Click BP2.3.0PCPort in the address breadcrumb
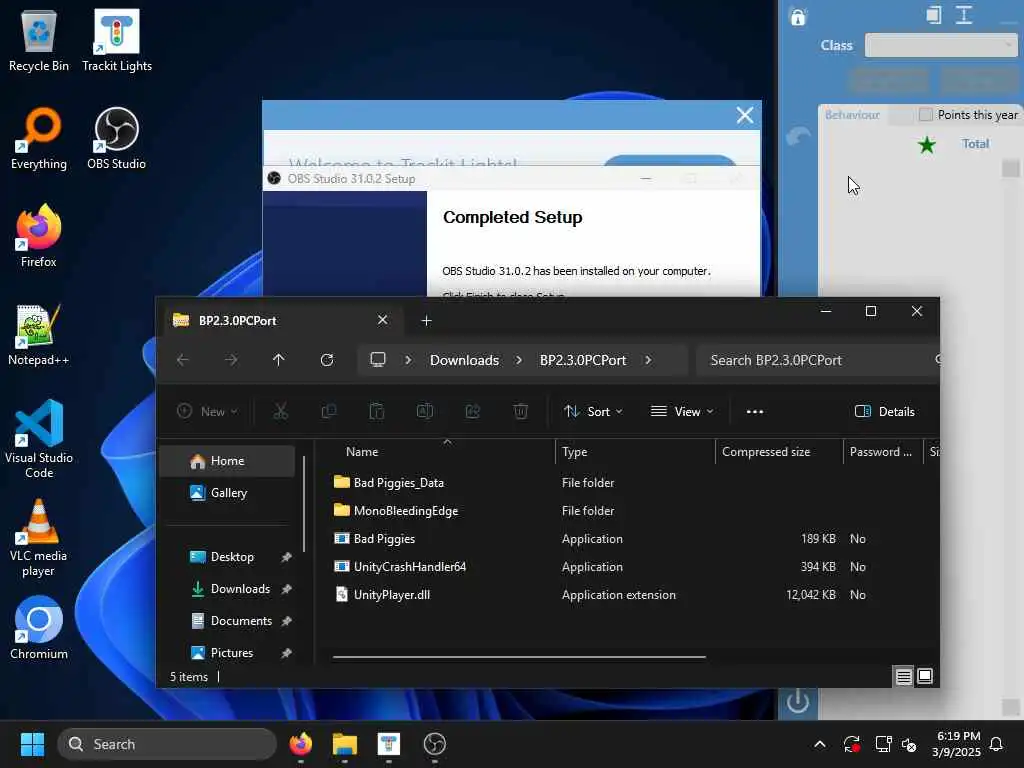The image size is (1024, 768). 583,360
